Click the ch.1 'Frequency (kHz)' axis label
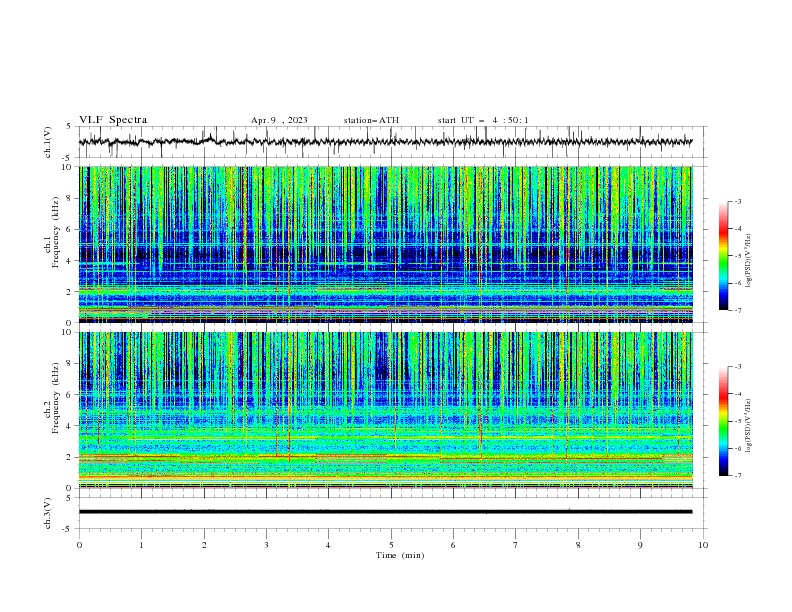Screen dimensions: 792x612 coord(56,233)
